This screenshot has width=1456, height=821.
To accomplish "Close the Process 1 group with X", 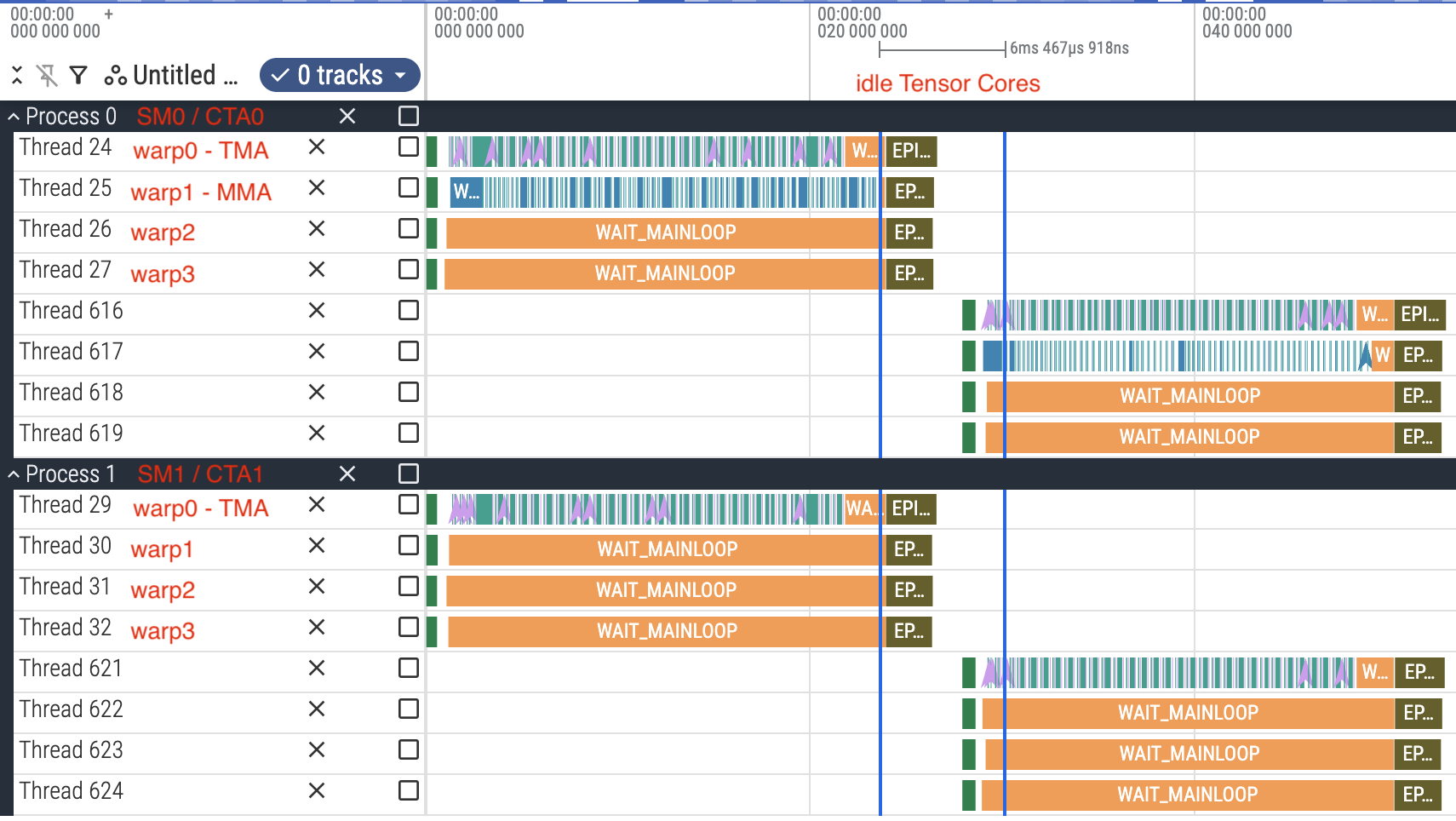I will [347, 474].
